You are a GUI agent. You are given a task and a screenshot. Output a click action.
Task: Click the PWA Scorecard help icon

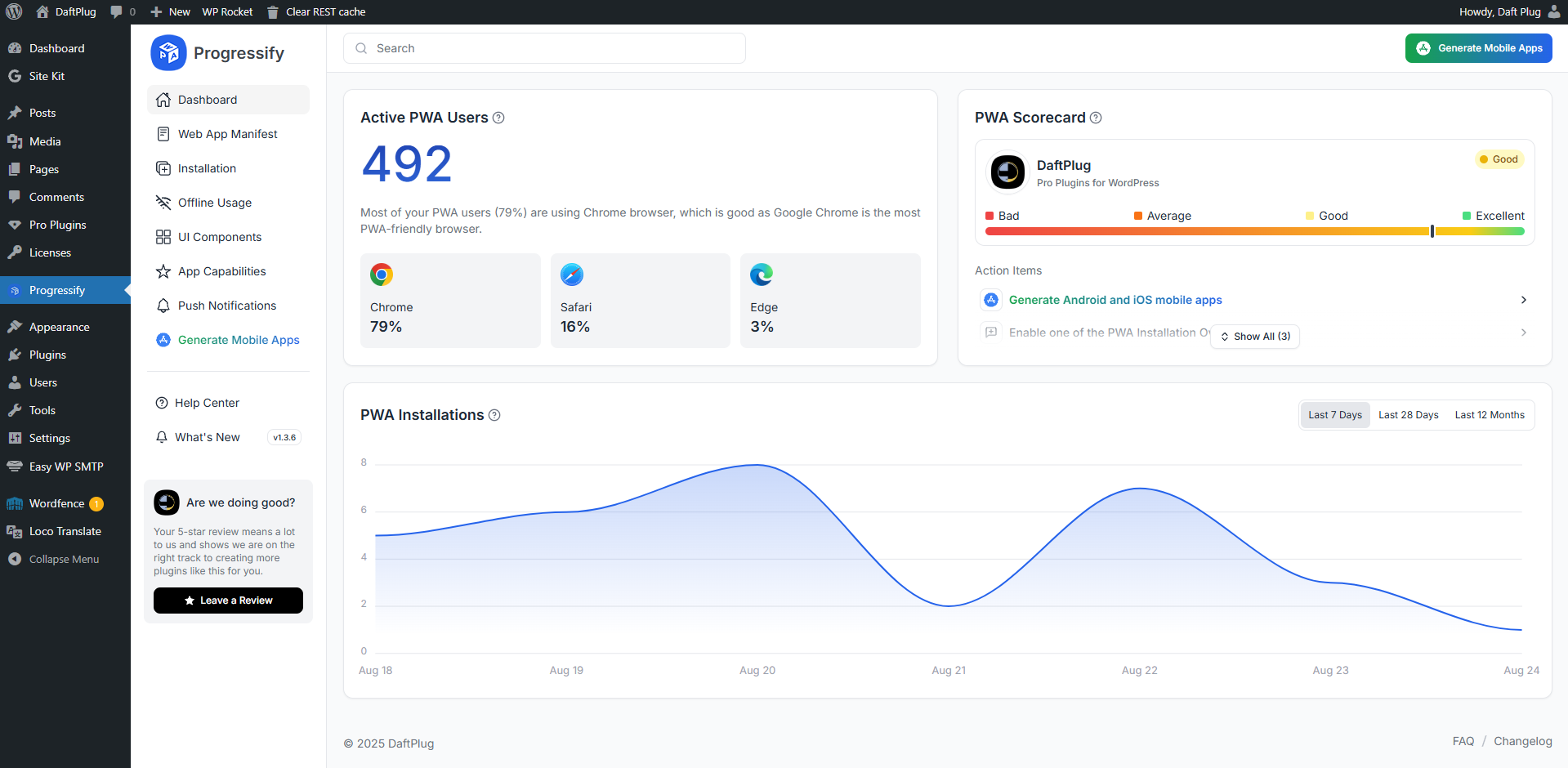pos(1095,118)
